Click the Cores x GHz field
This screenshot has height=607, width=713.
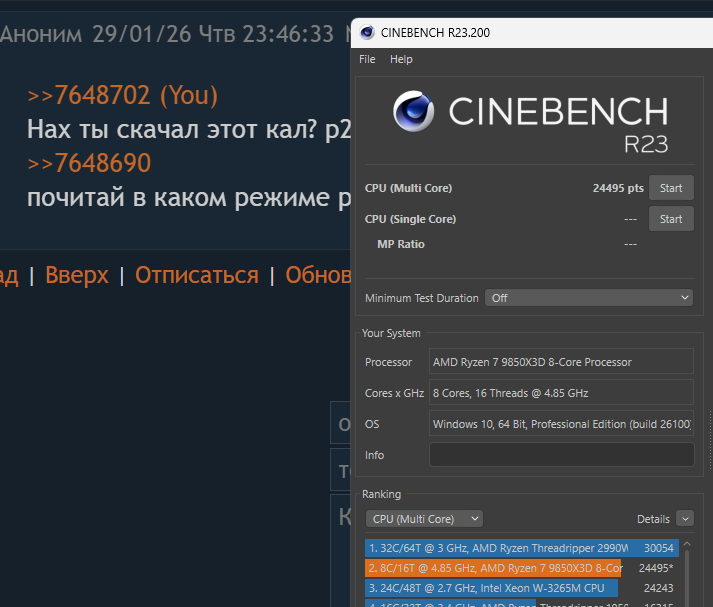click(x=561, y=393)
